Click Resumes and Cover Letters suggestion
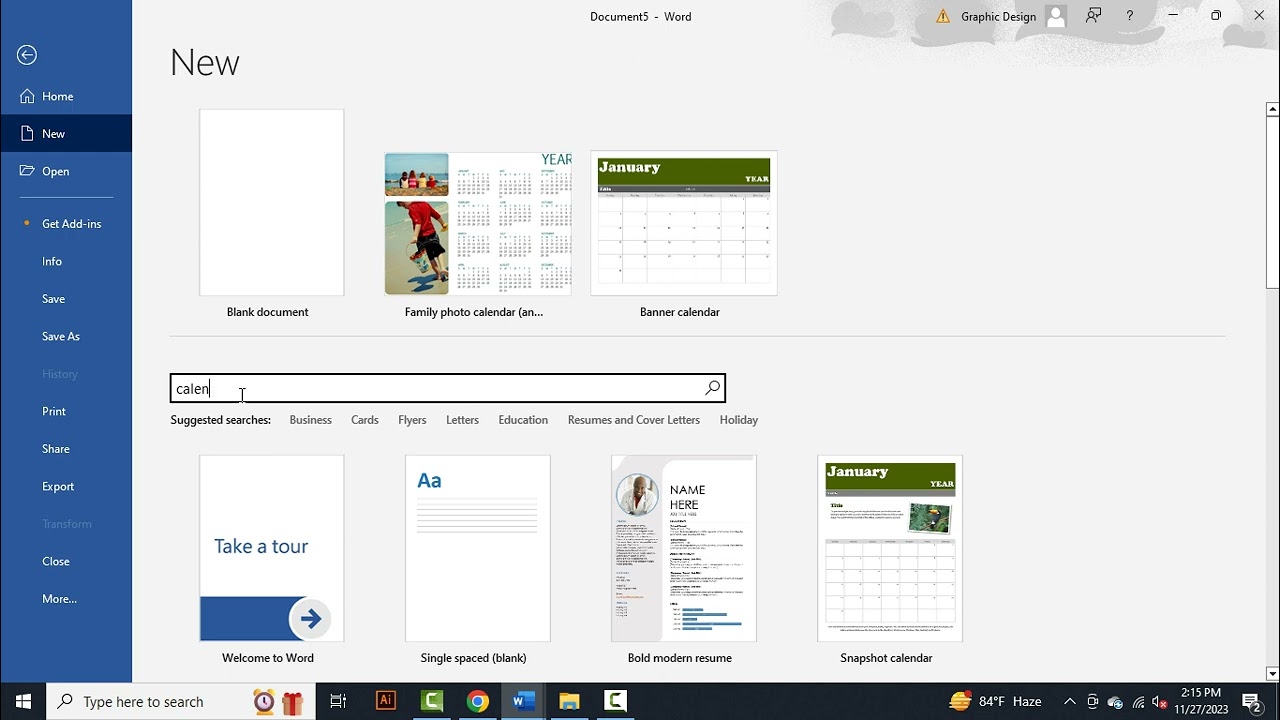 pos(634,420)
